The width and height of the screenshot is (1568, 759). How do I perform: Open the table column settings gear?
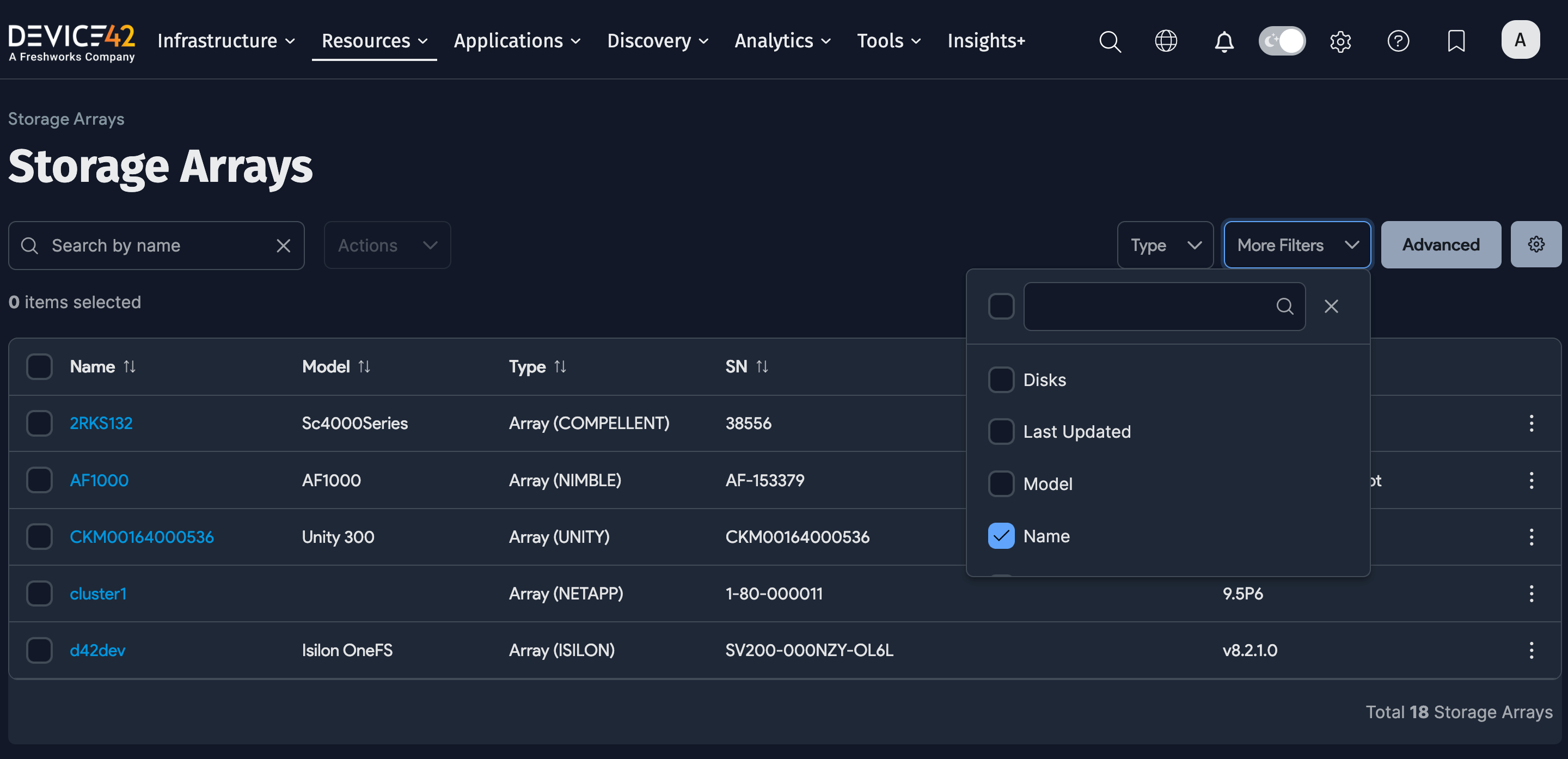(1536, 244)
